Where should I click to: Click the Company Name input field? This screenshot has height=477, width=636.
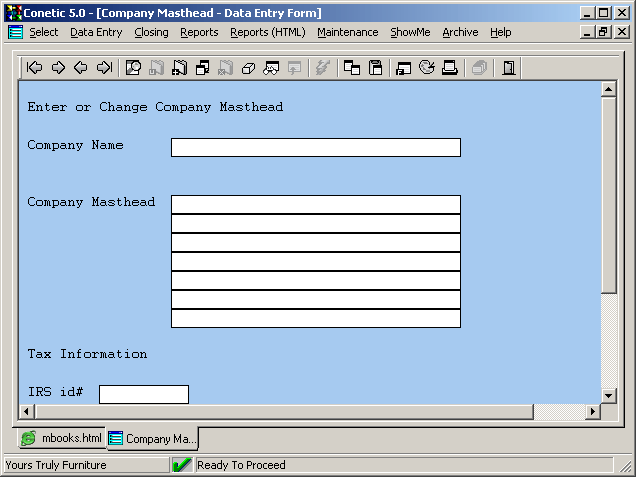pyautogui.click(x=315, y=148)
